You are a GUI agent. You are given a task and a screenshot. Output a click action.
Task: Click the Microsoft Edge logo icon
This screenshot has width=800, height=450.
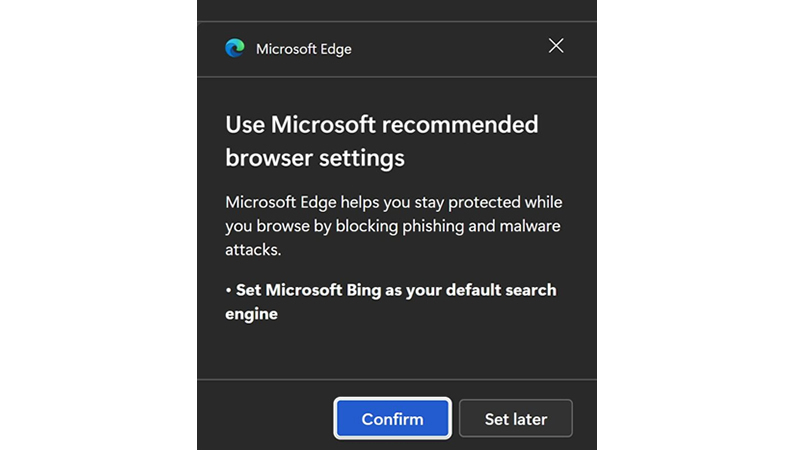click(235, 48)
